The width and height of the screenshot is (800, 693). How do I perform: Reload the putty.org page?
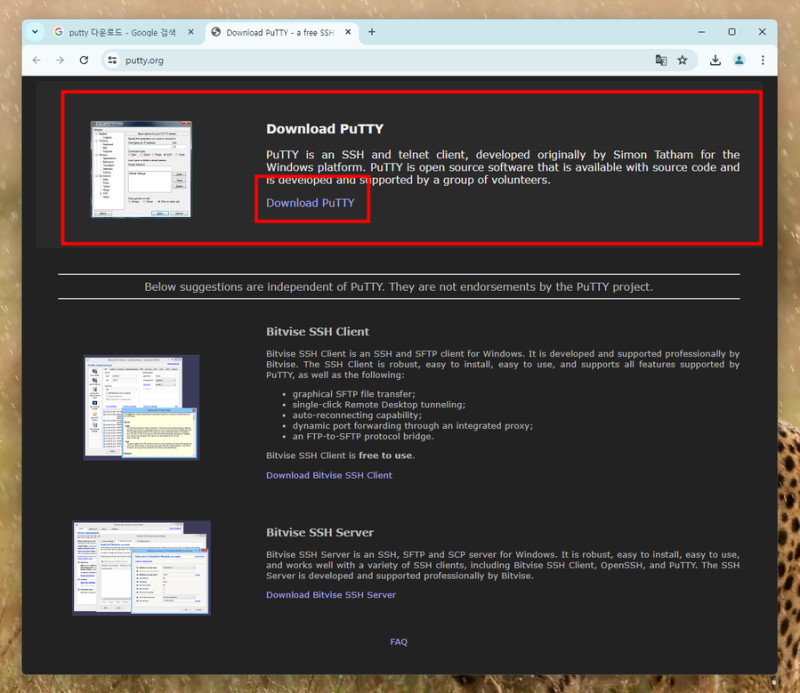[x=84, y=60]
